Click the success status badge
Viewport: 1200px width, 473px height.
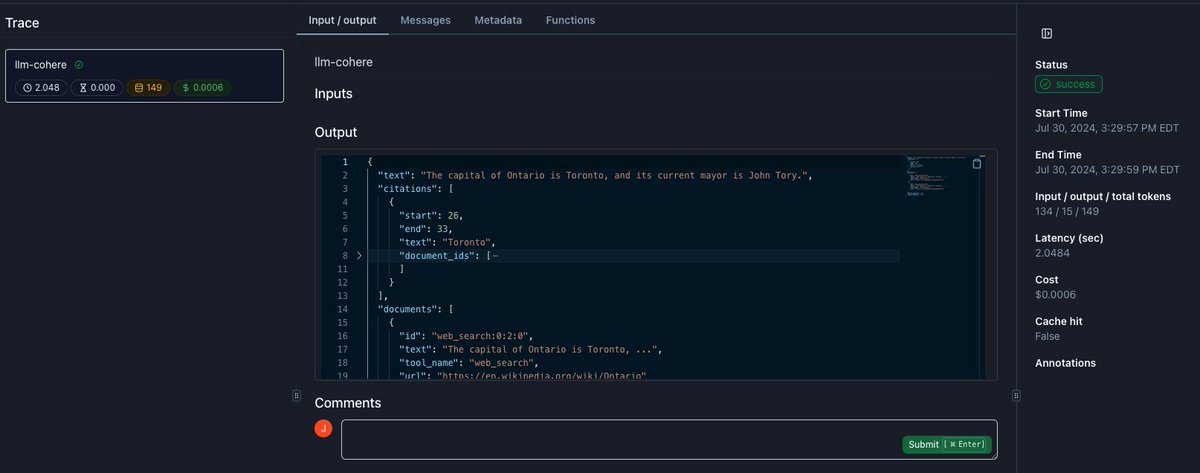click(x=1068, y=84)
